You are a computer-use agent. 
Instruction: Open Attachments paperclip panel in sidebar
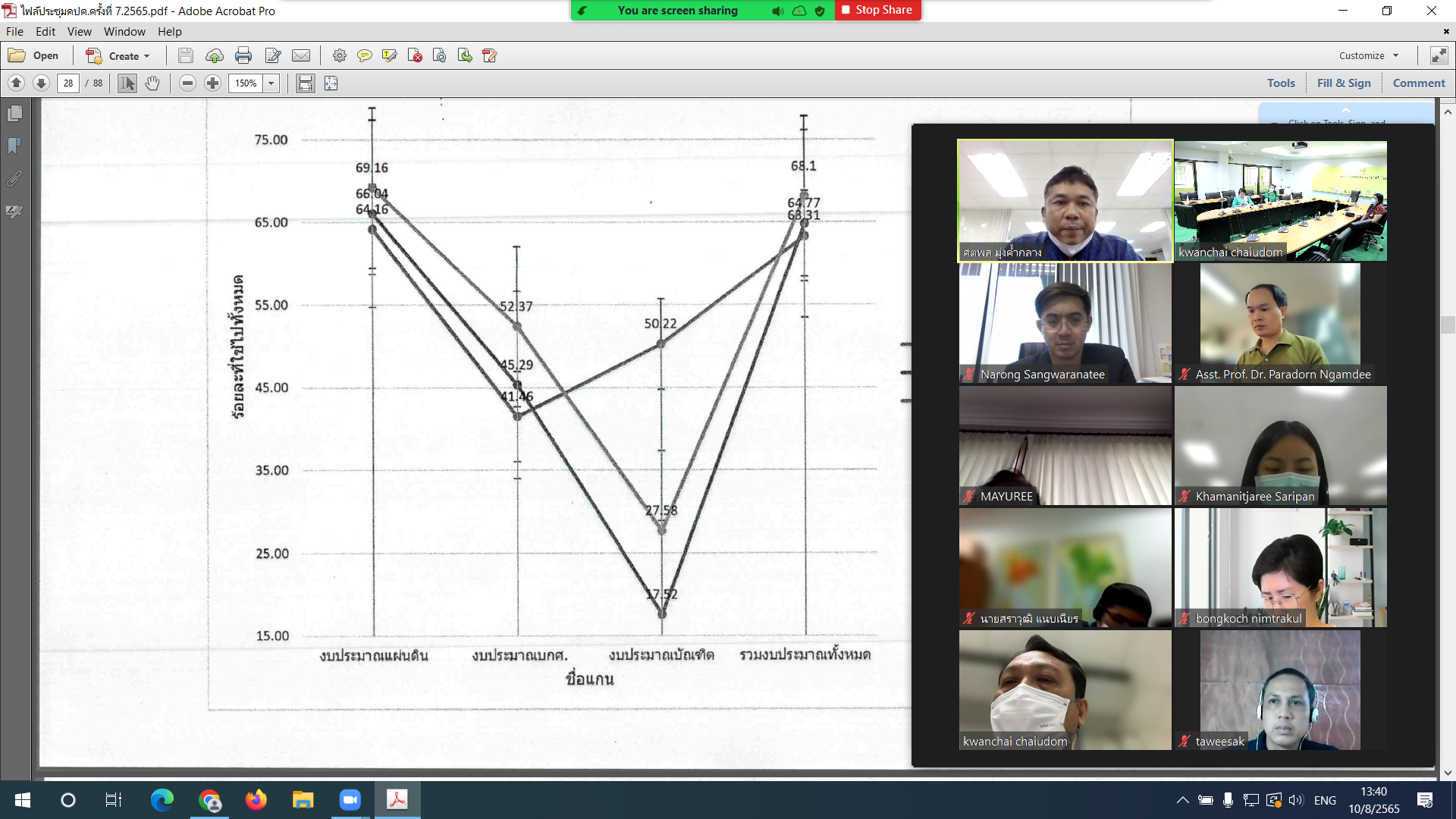point(14,179)
